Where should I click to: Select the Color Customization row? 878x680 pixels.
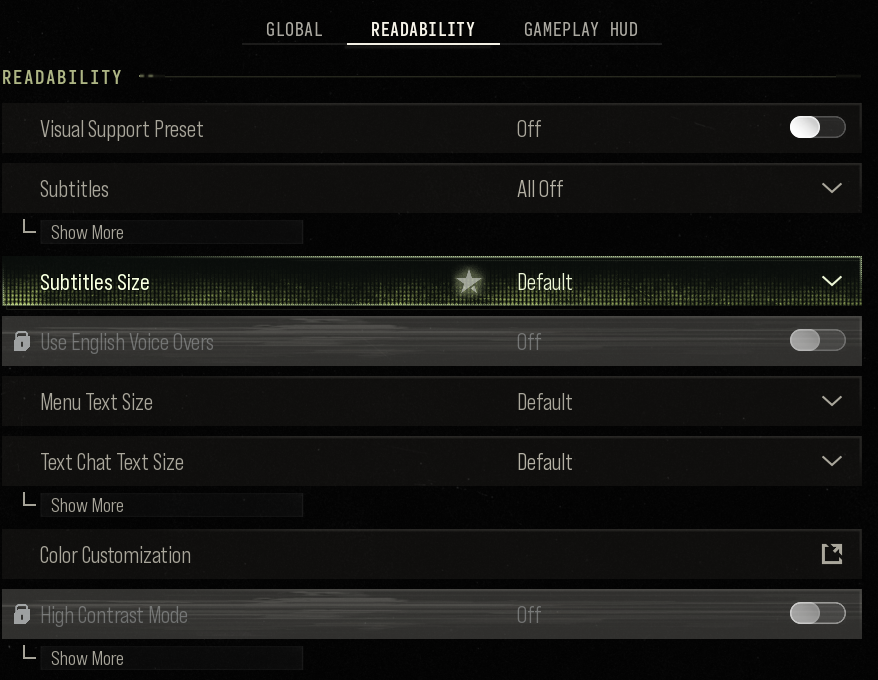coord(431,555)
